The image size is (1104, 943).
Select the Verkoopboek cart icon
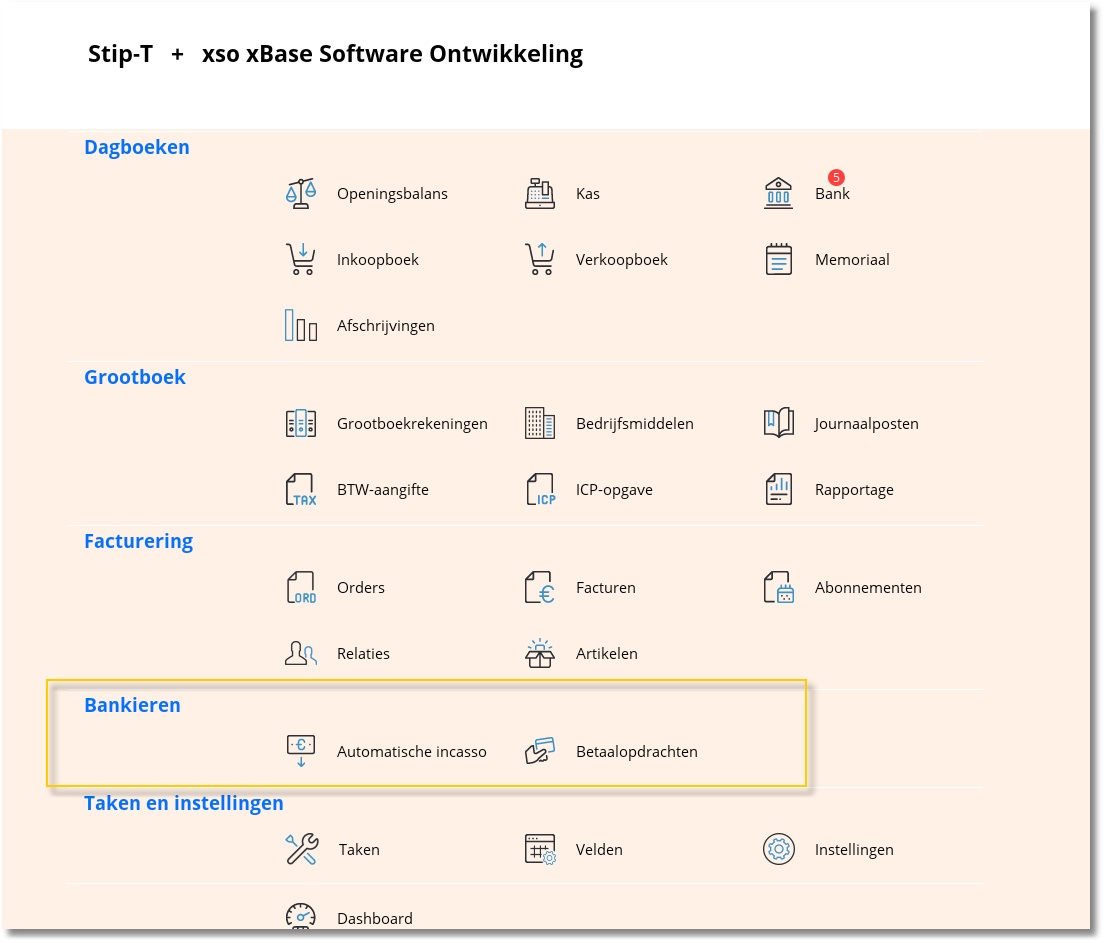coord(540,259)
